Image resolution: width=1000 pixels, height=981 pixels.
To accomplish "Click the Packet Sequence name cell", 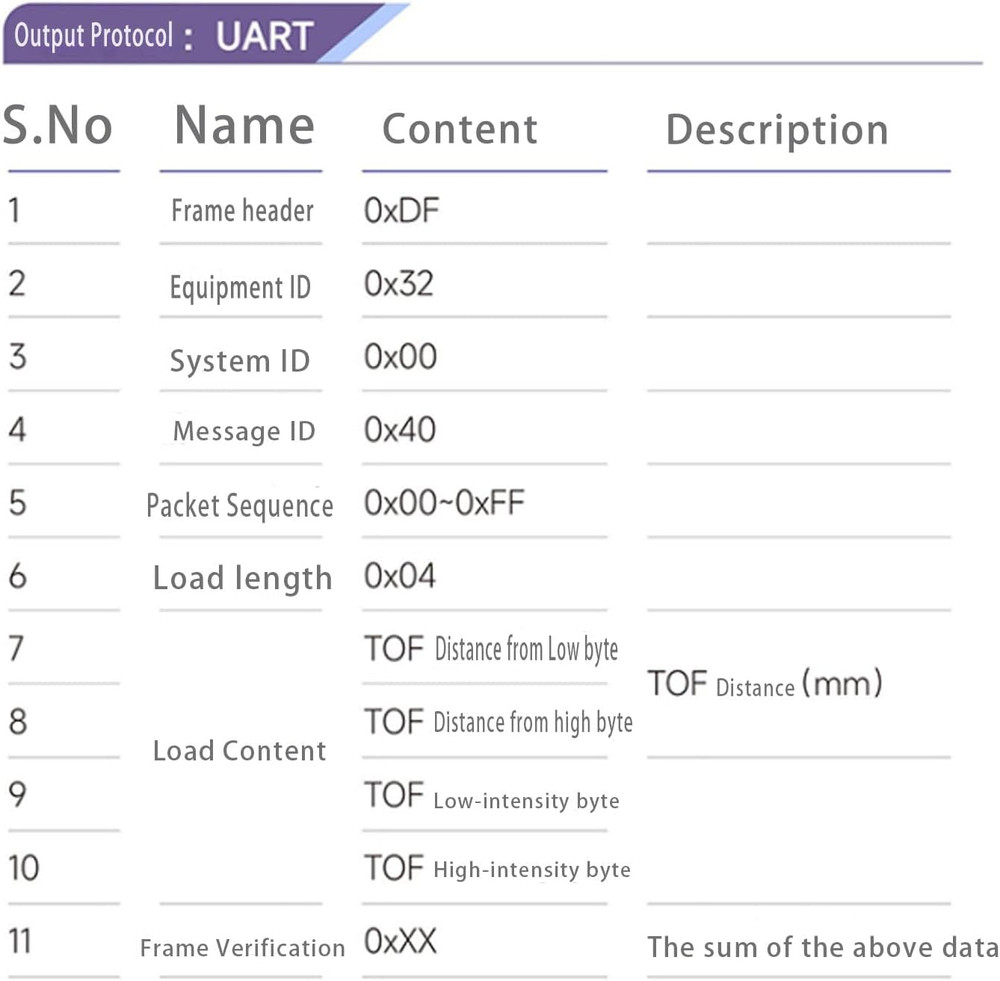I will tap(240, 506).
